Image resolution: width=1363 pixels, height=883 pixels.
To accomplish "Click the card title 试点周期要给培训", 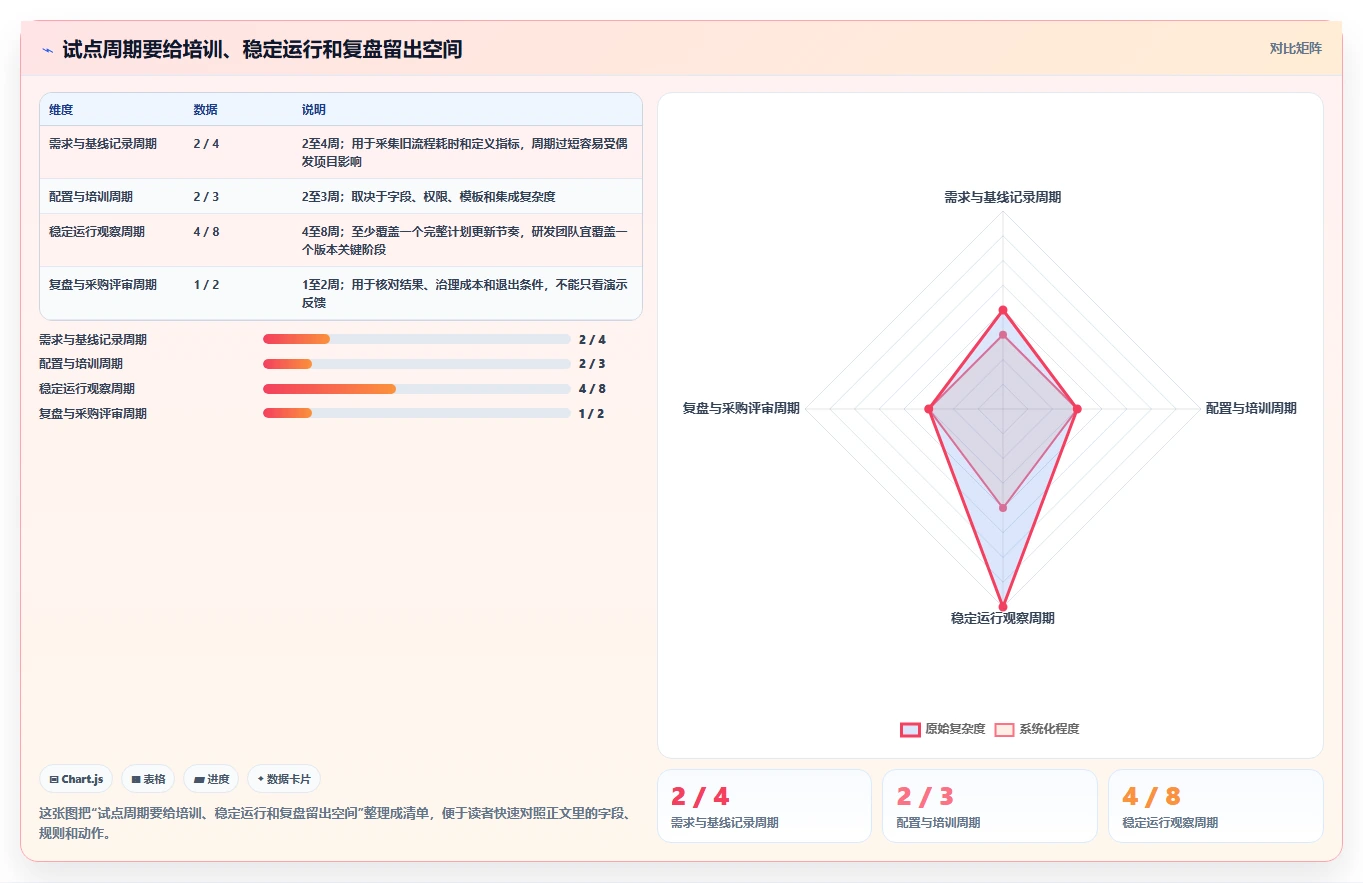I will (x=262, y=49).
